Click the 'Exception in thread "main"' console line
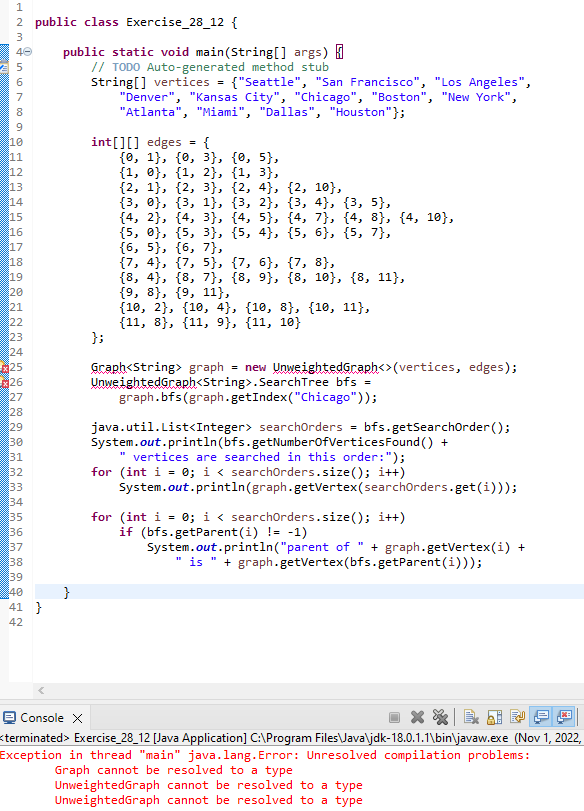The width and height of the screenshot is (584, 811). tap(265, 755)
